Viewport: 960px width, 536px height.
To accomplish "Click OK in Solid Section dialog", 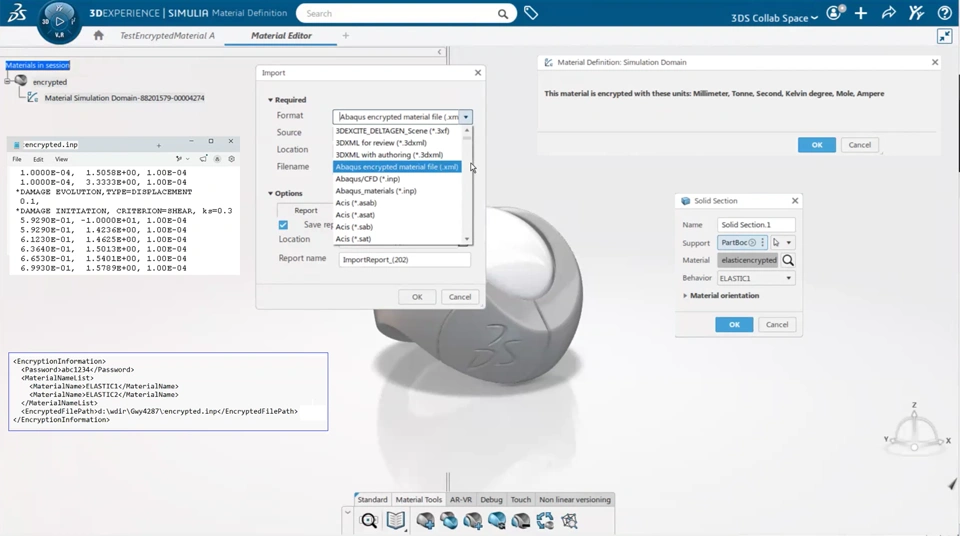I will click(734, 325).
